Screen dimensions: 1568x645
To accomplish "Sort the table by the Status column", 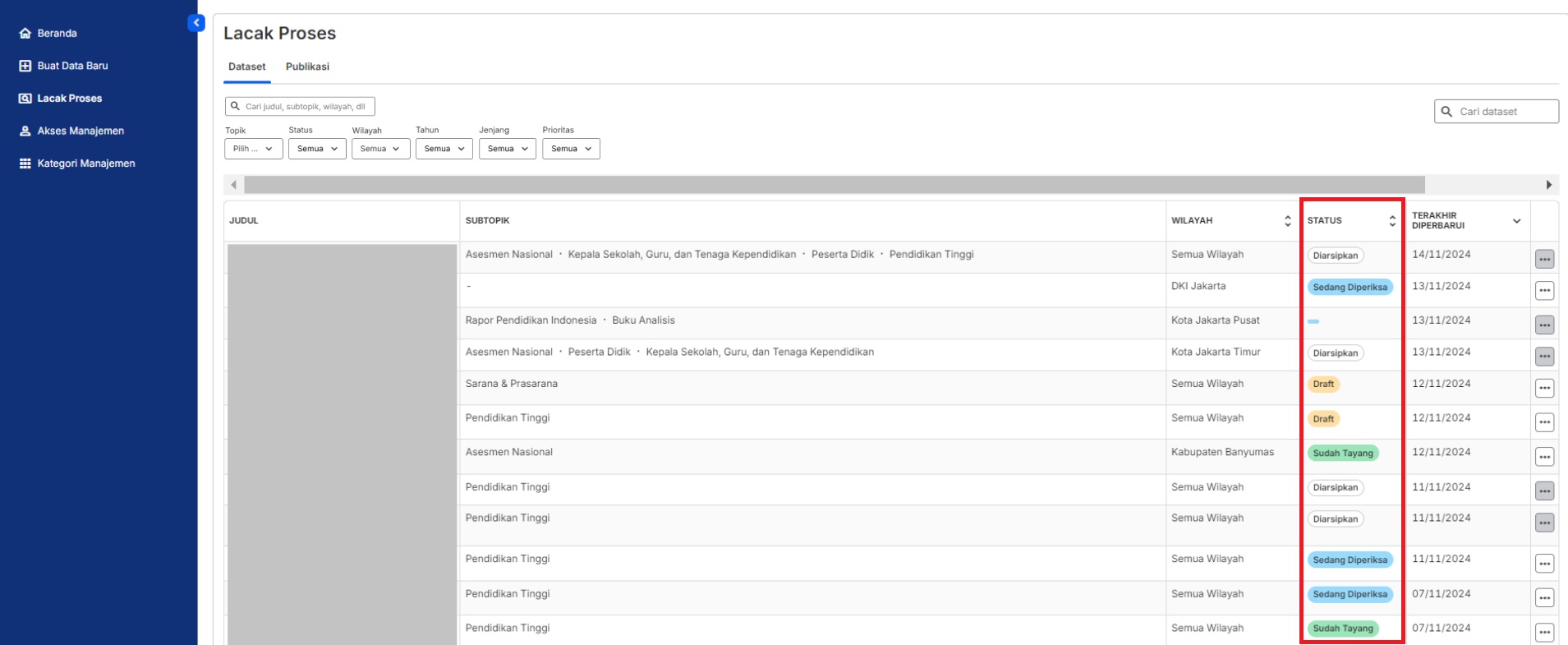I will 1392,221.
